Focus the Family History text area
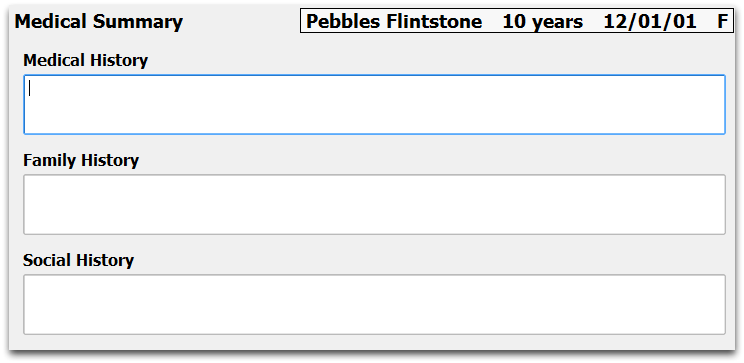The width and height of the screenshot is (744, 363). pos(374,205)
